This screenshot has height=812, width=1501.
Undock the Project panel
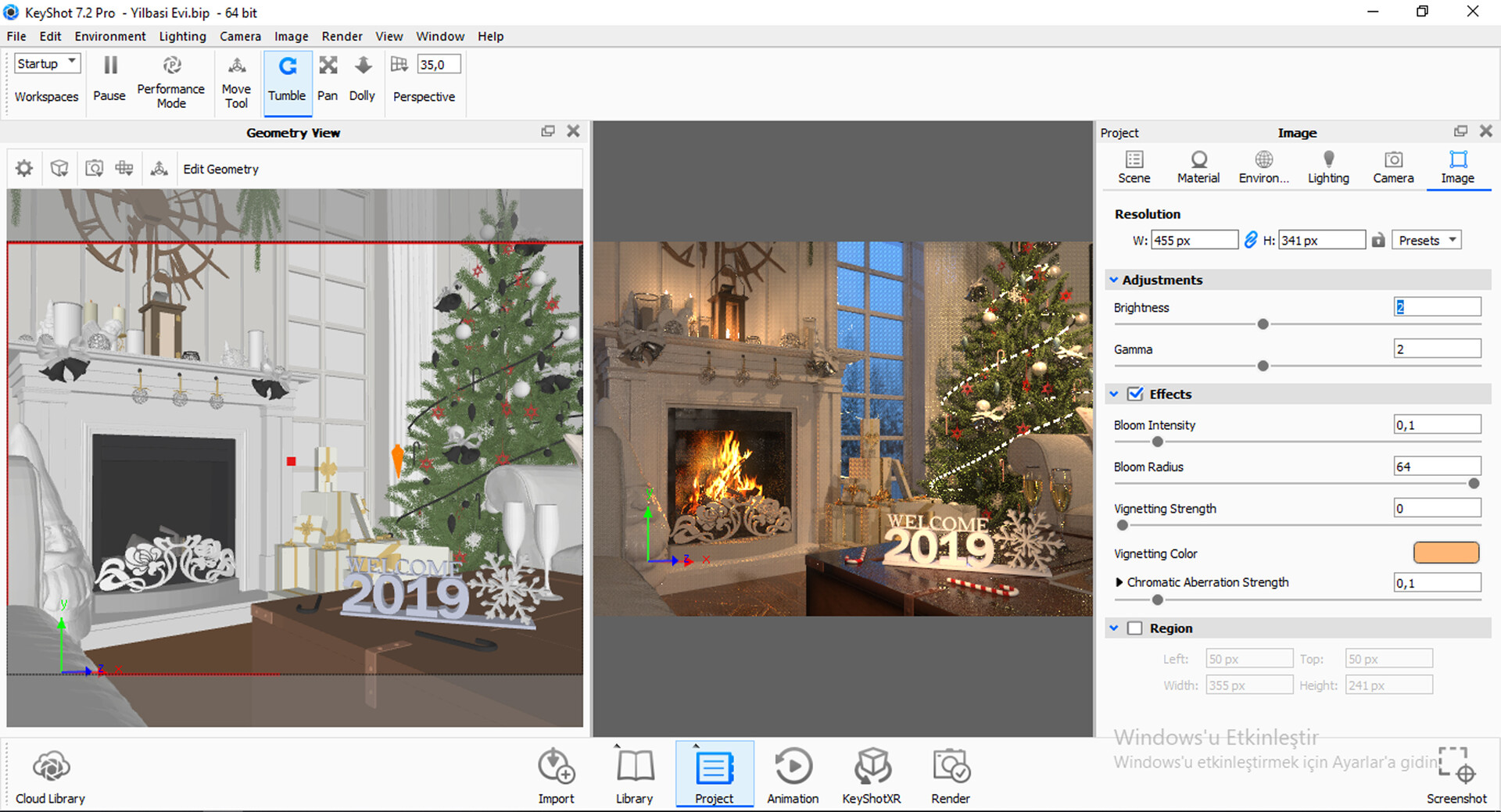(1460, 131)
